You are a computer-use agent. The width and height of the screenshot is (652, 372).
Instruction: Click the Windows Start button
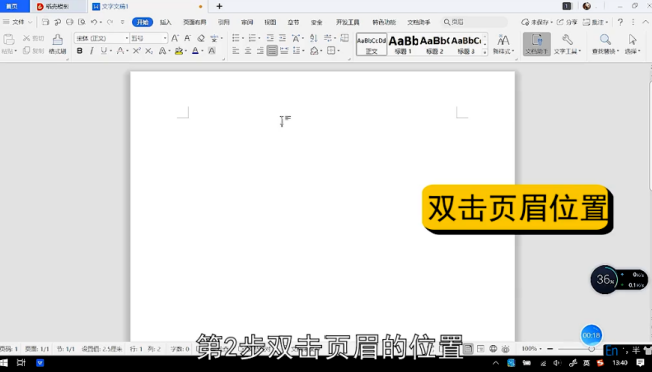point(4,363)
